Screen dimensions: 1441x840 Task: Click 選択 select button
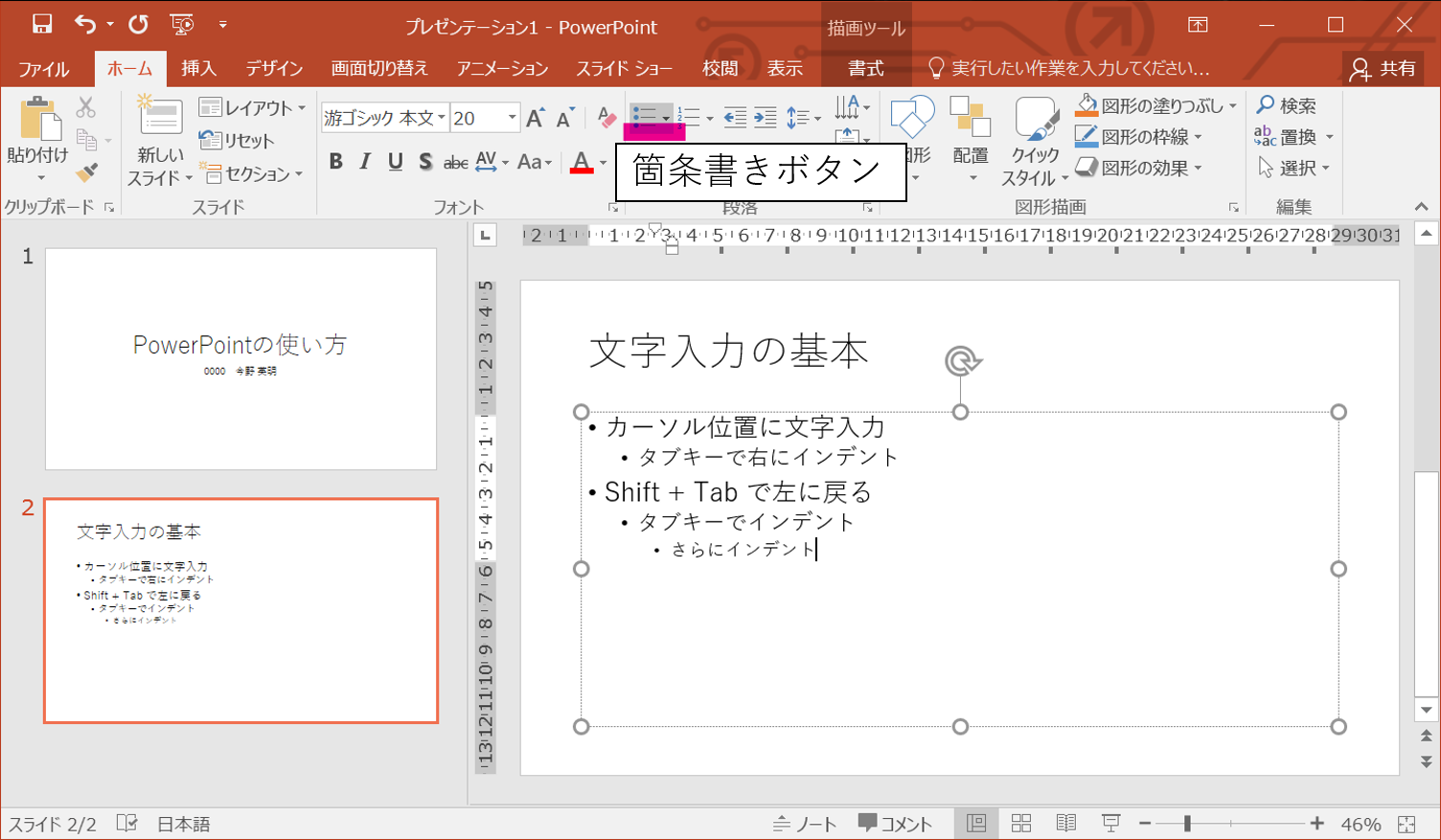(x=1293, y=168)
